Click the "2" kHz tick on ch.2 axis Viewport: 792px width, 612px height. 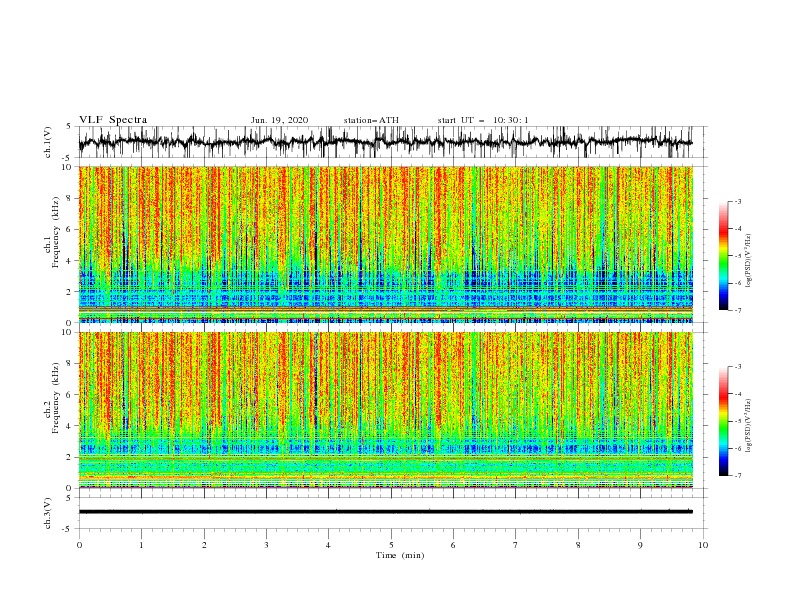pos(70,457)
